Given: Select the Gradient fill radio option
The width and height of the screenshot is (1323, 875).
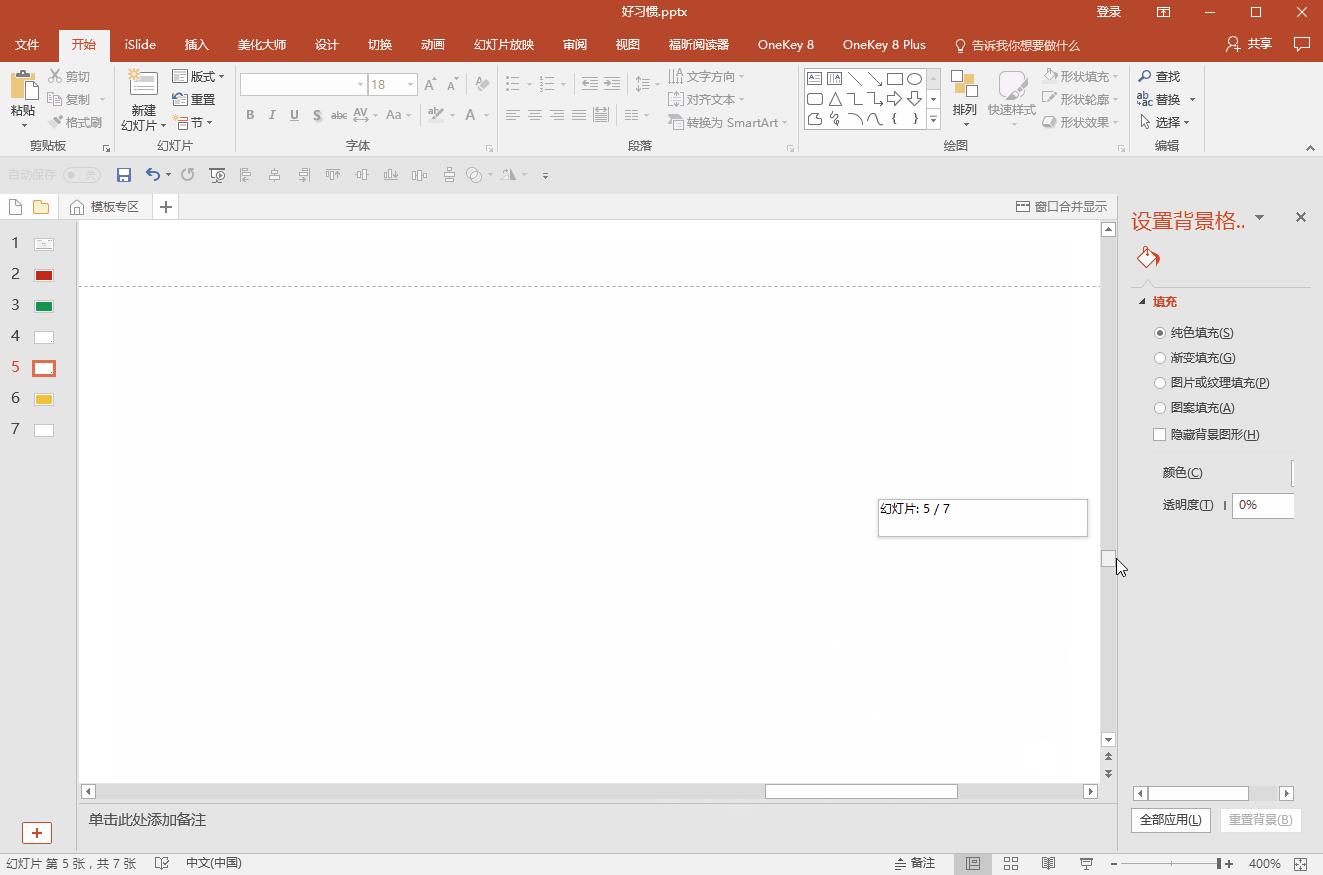Looking at the screenshot, I should tap(1160, 358).
